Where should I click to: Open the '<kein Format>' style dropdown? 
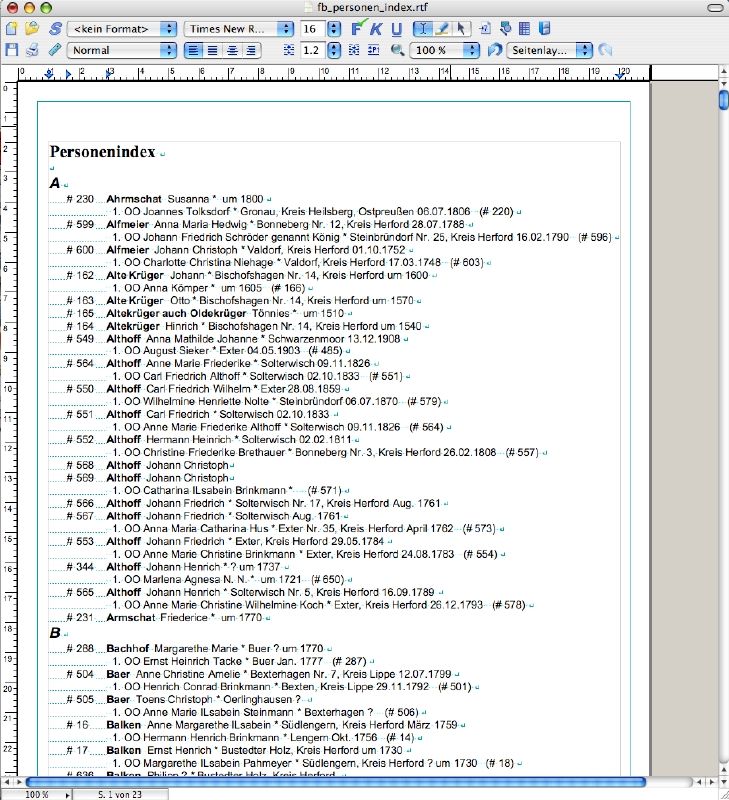(123, 28)
